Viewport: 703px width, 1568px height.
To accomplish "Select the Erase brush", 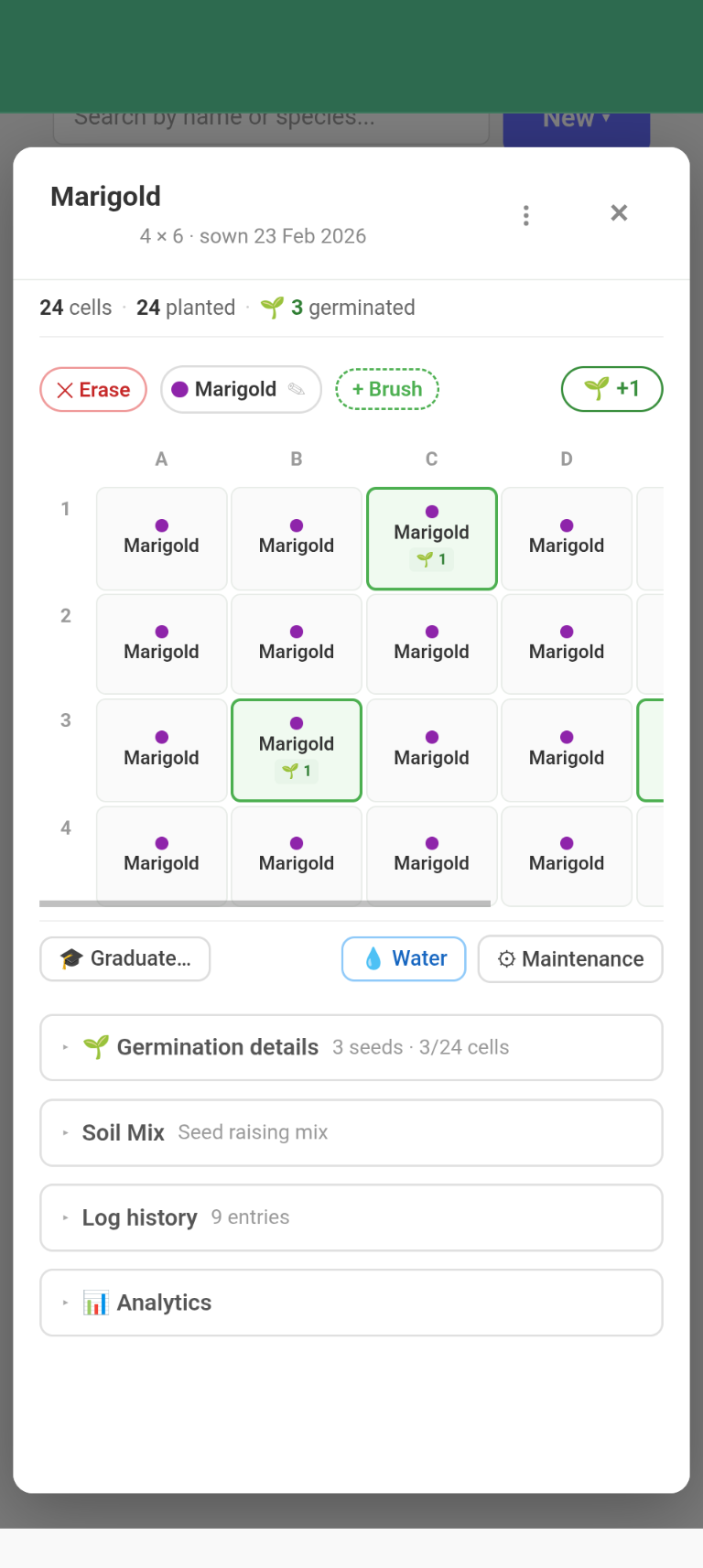I will [93, 390].
